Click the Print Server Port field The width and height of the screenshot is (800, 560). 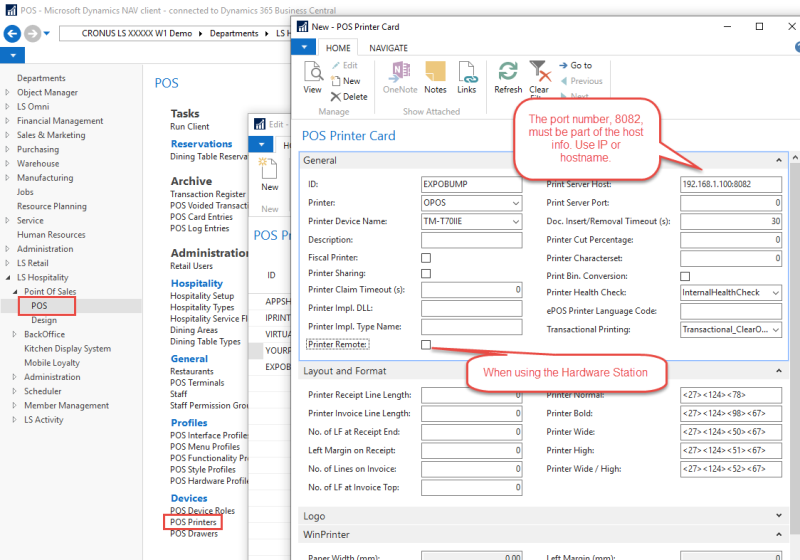pos(731,203)
